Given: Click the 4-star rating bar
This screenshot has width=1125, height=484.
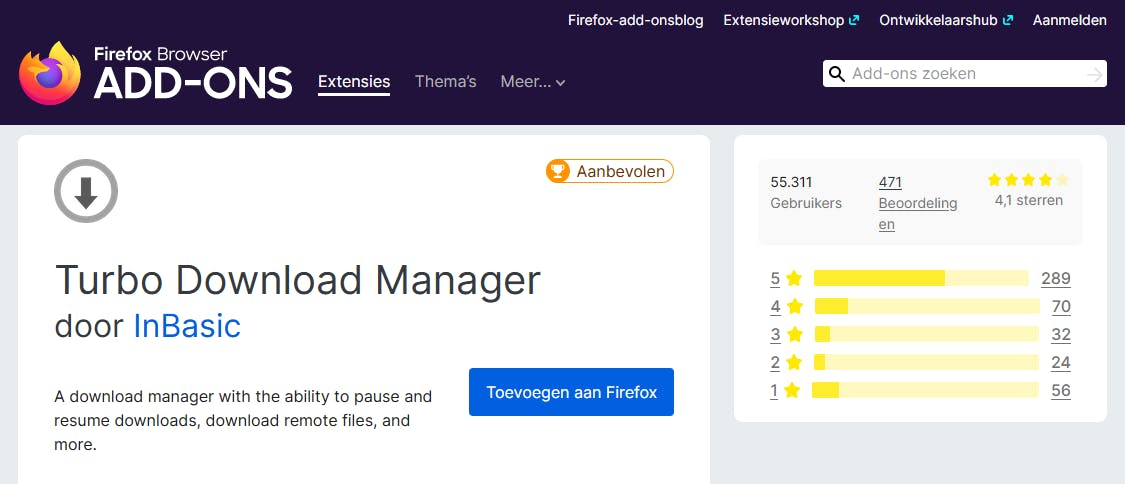Looking at the screenshot, I should pyautogui.click(x=927, y=307).
